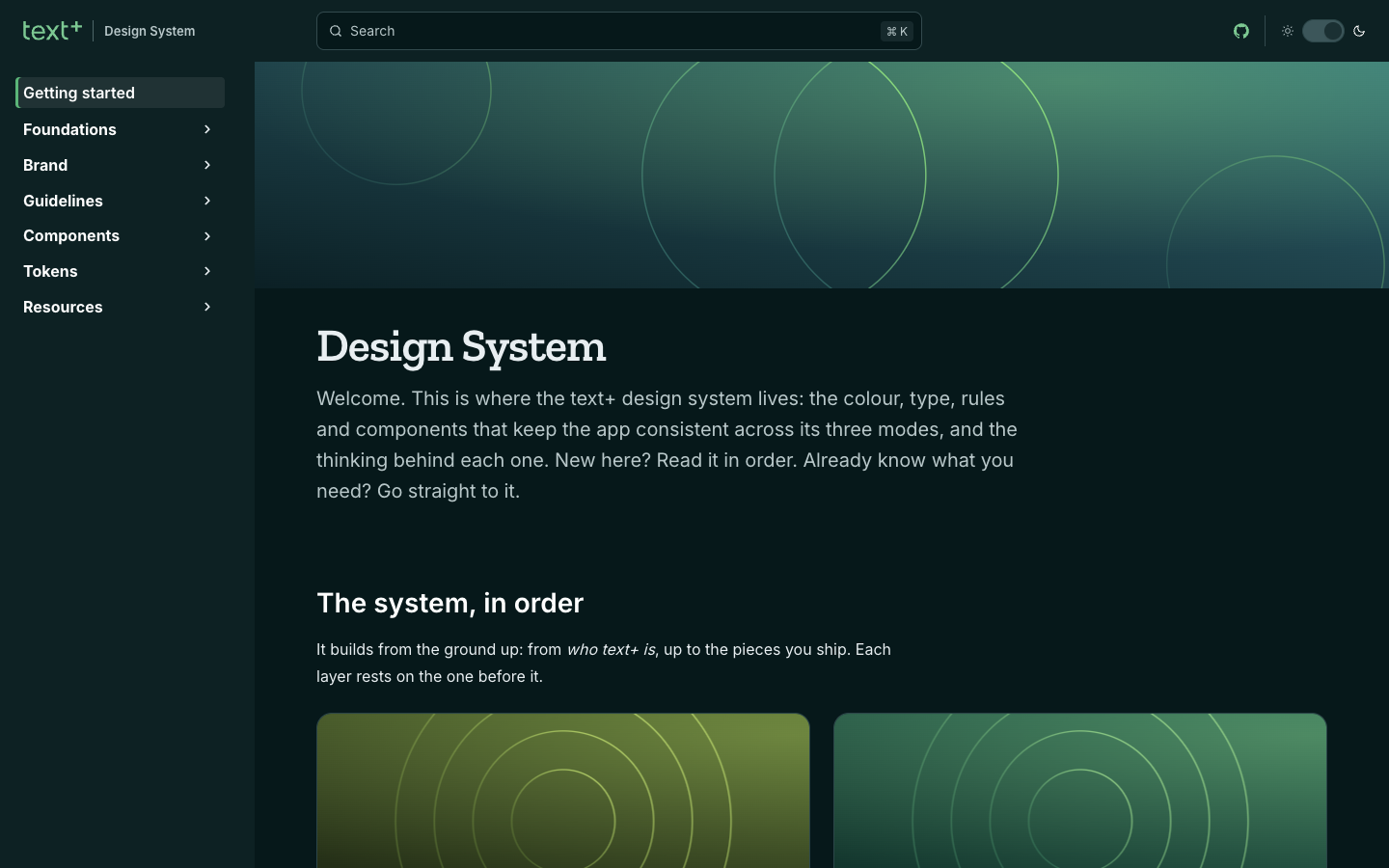Open the Guidelines section
This screenshot has height=868, width=1389.
pos(63,201)
